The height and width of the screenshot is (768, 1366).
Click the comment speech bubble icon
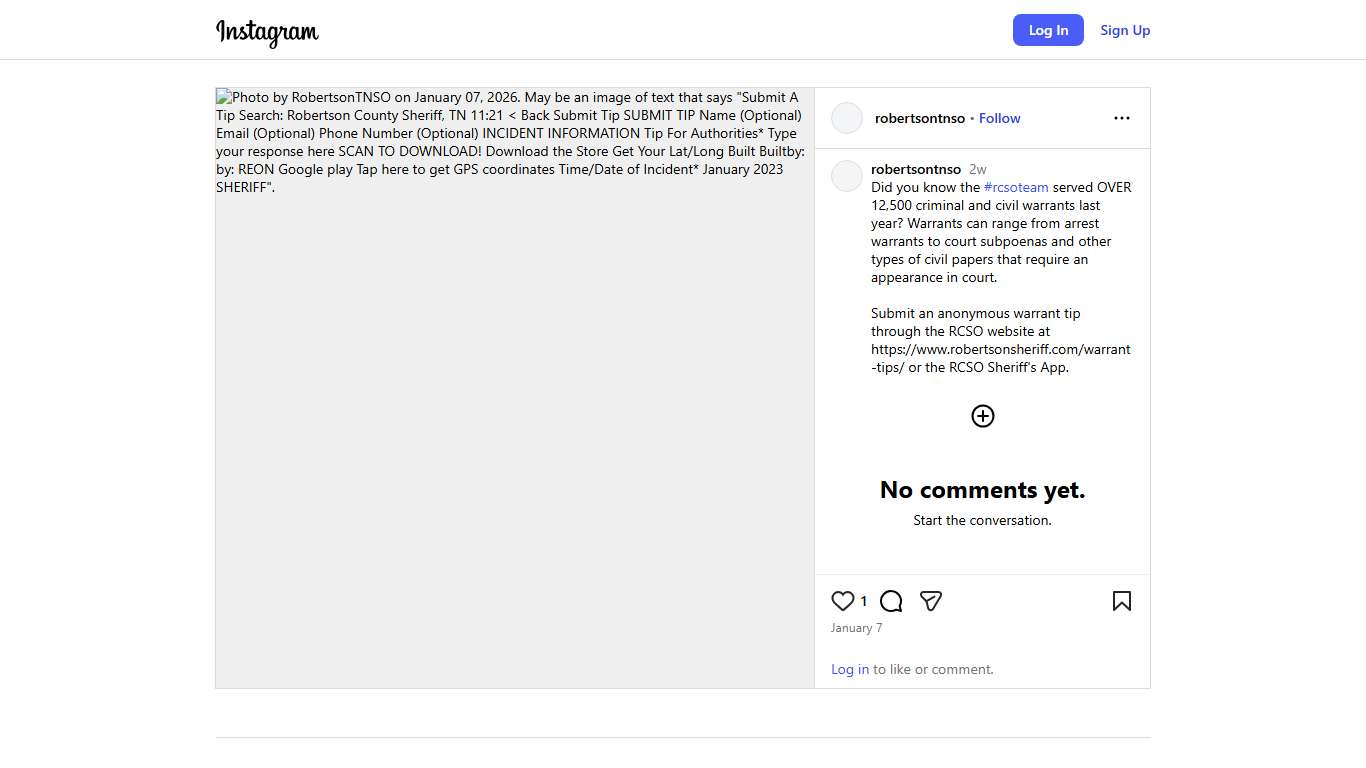click(891, 601)
